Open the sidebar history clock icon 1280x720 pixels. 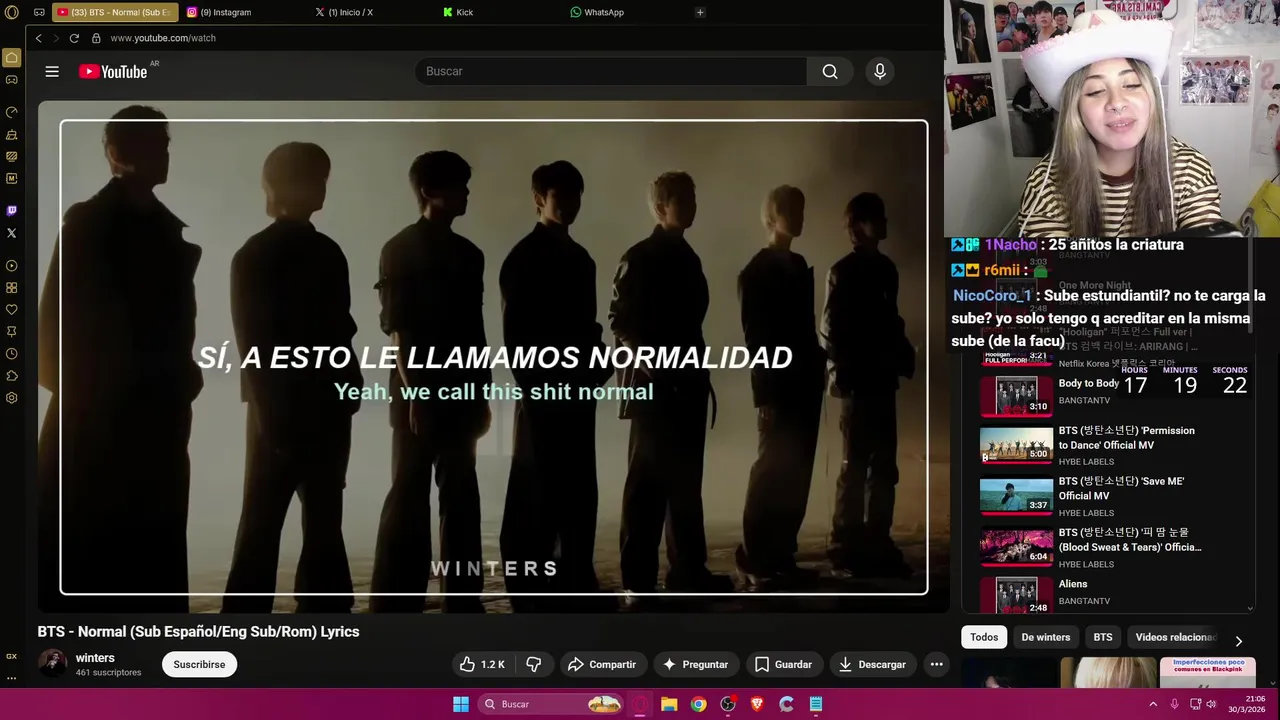(12, 354)
